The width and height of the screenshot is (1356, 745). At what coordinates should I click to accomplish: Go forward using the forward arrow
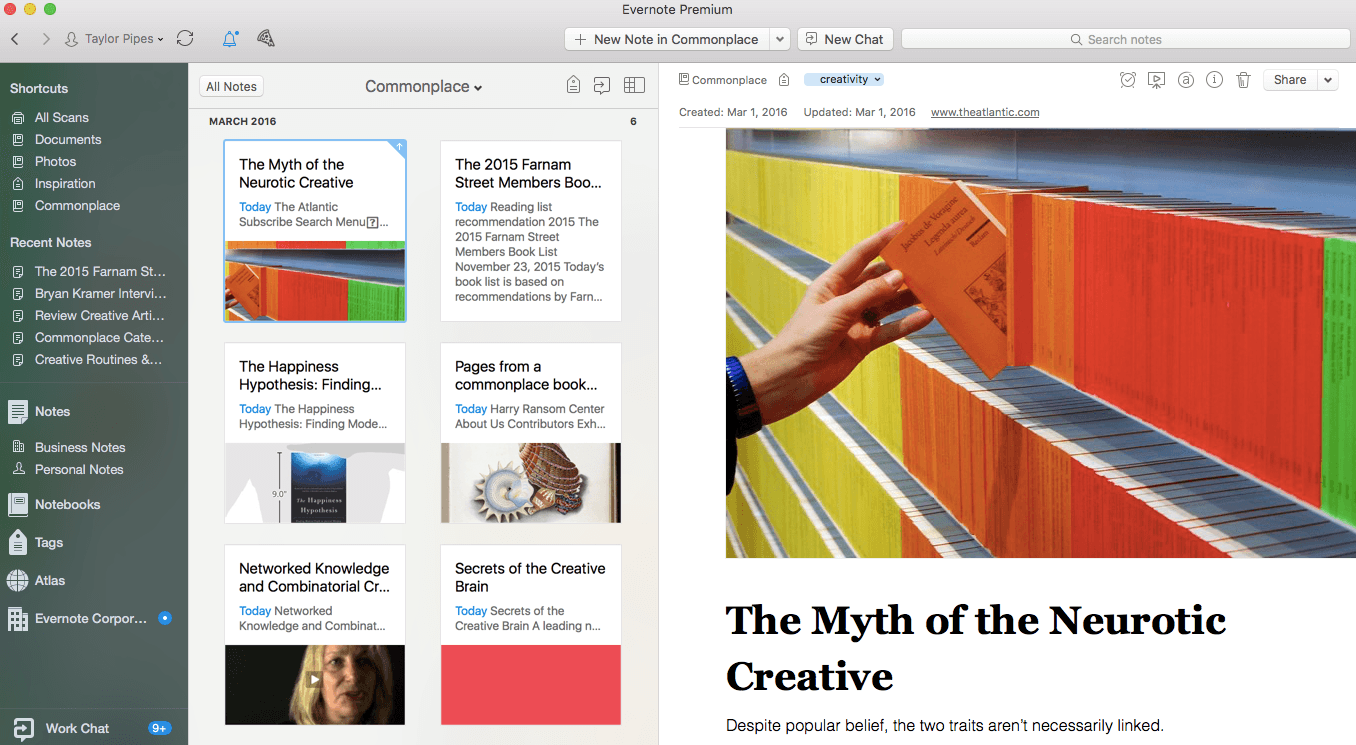(x=46, y=39)
